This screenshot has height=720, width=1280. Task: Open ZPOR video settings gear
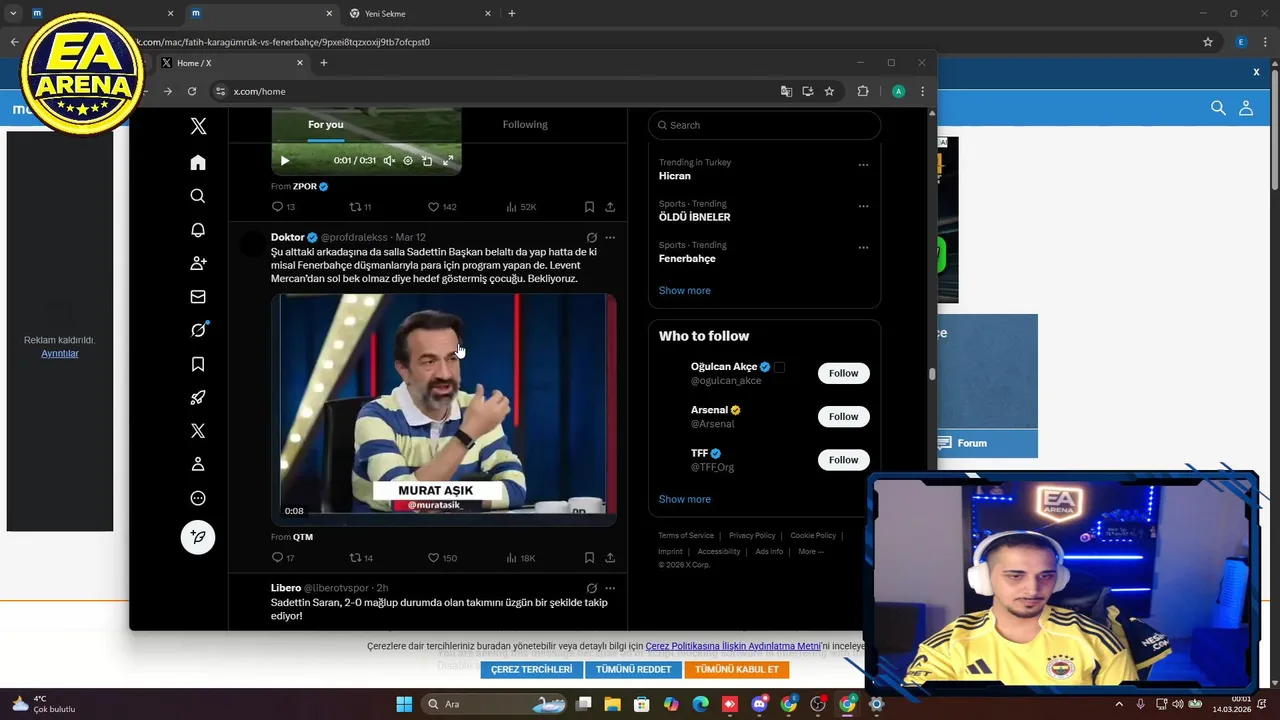(408, 160)
